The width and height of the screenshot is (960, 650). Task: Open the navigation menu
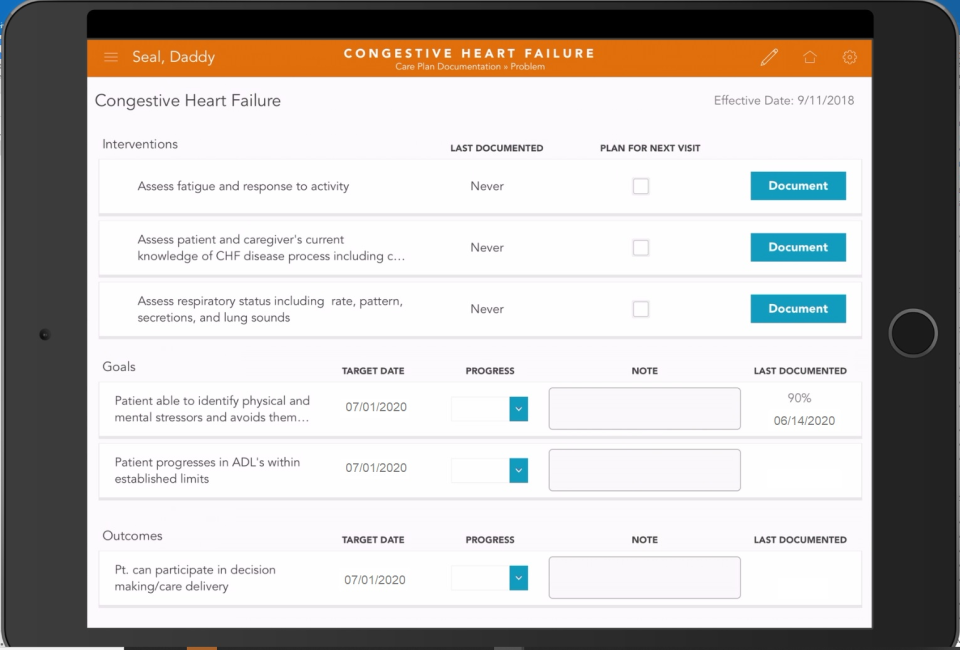coord(111,57)
